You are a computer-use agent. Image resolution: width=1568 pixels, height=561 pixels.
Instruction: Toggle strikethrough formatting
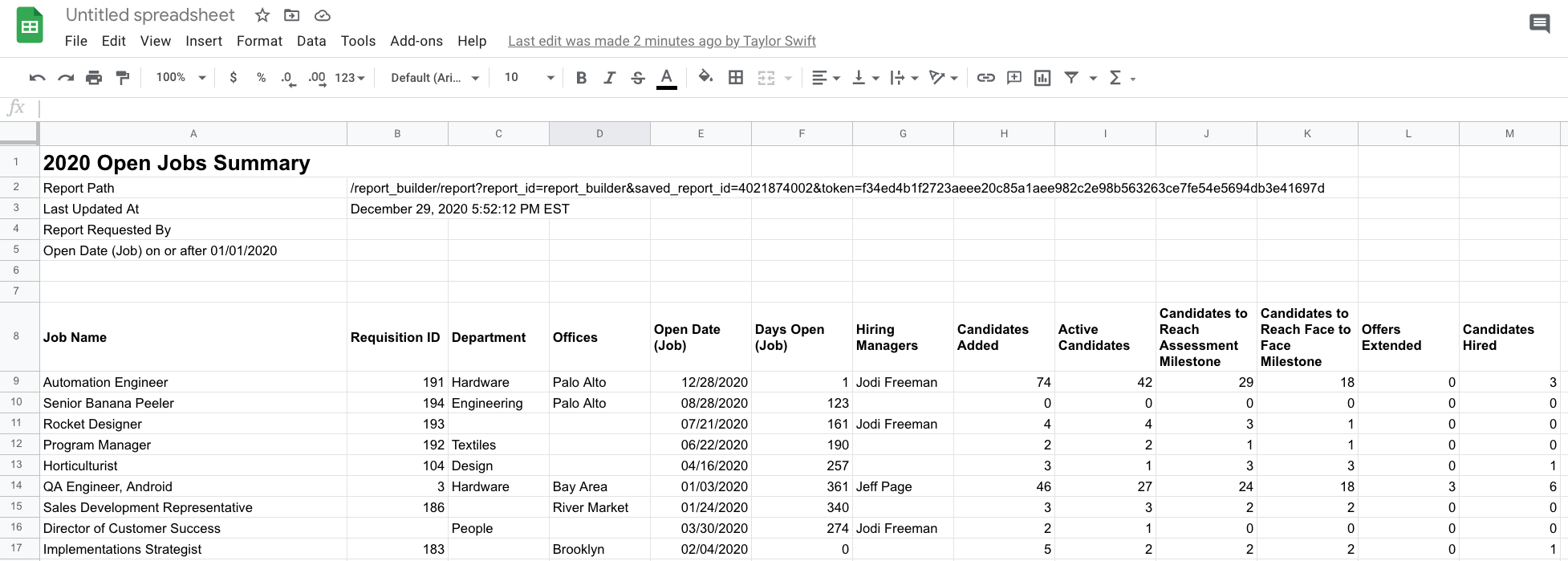(637, 78)
